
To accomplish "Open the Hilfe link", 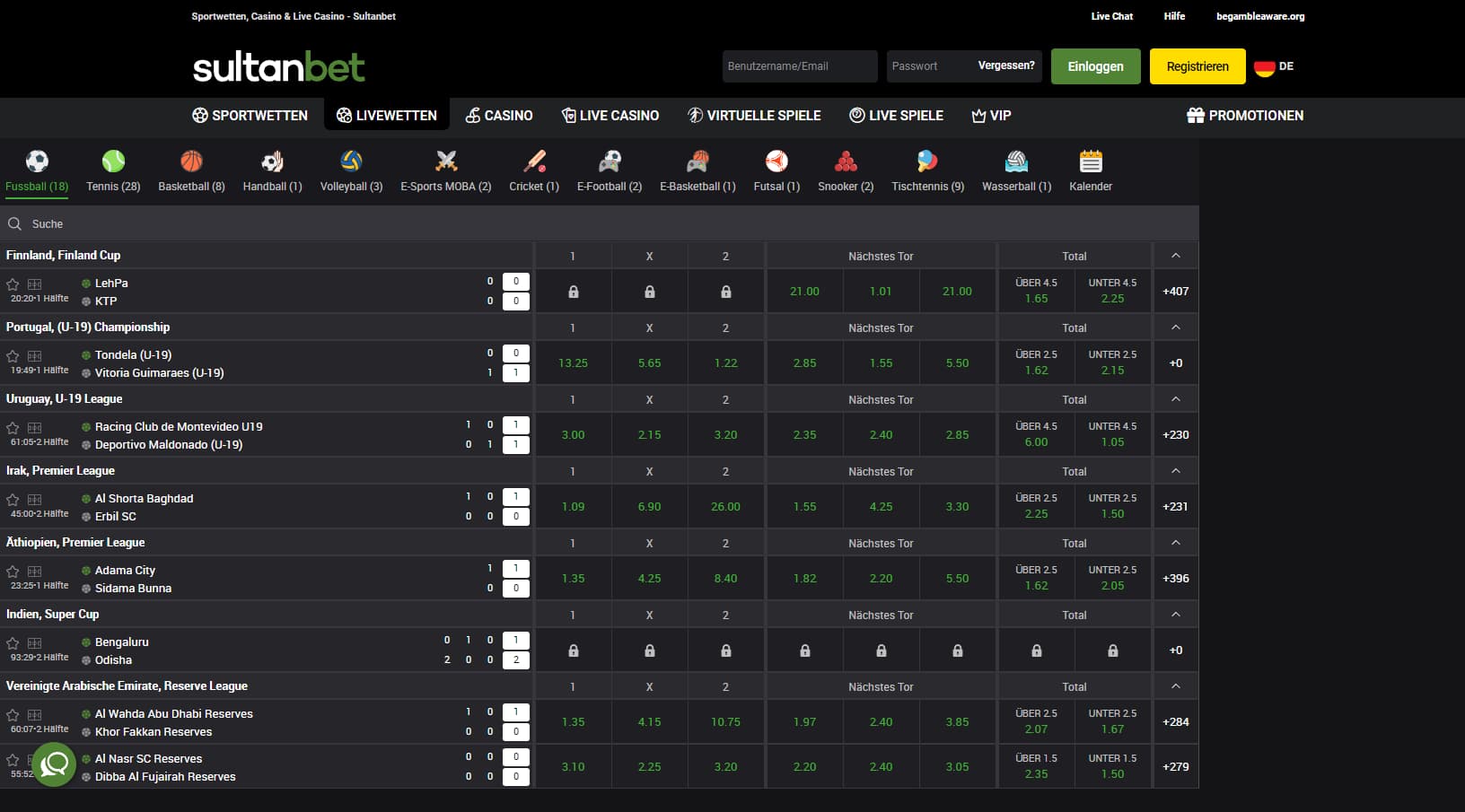I will [1174, 16].
